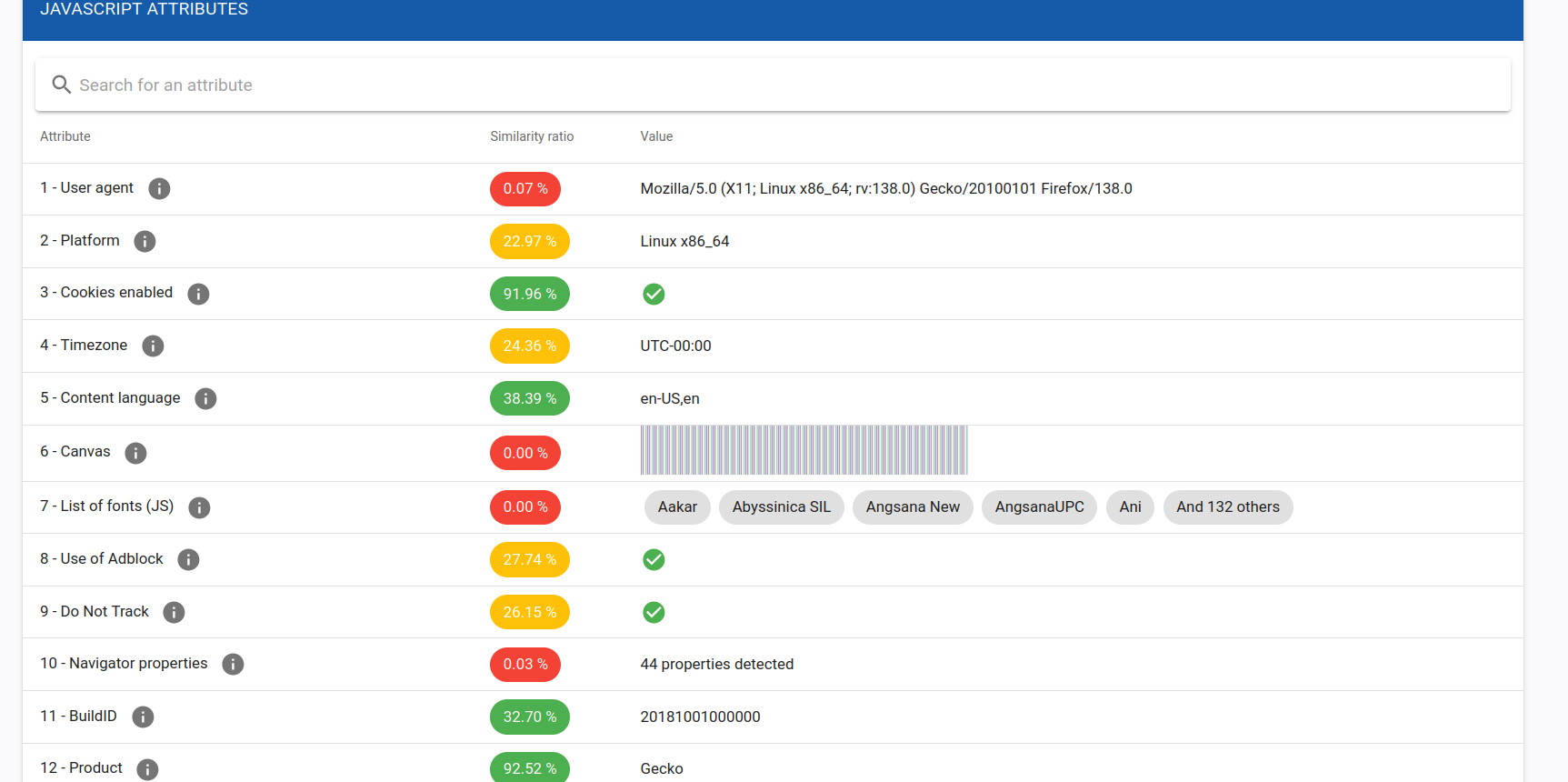The image size is (1568, 782).
Task: Click the Do Not Track info icon
Action: (x=174, y=612)
